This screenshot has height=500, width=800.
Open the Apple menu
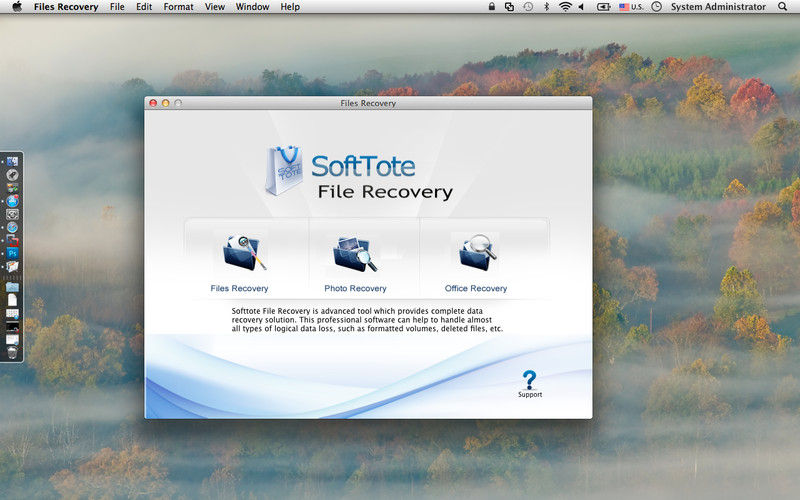coord(17,7)
